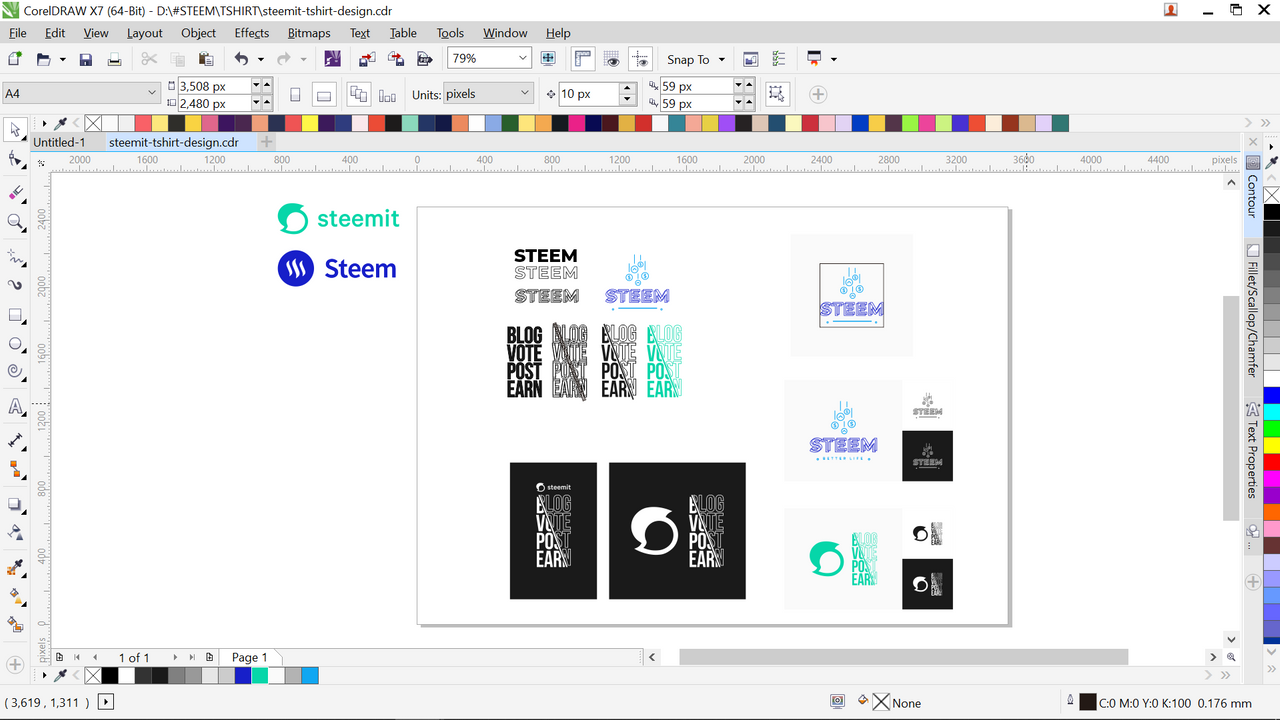Select the Zoom tool

(x=15, y=222)
